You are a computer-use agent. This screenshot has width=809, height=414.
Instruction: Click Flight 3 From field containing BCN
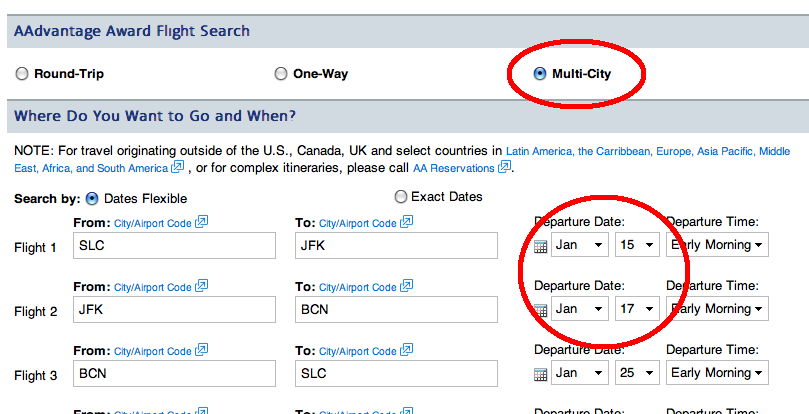tap(174, 373)
